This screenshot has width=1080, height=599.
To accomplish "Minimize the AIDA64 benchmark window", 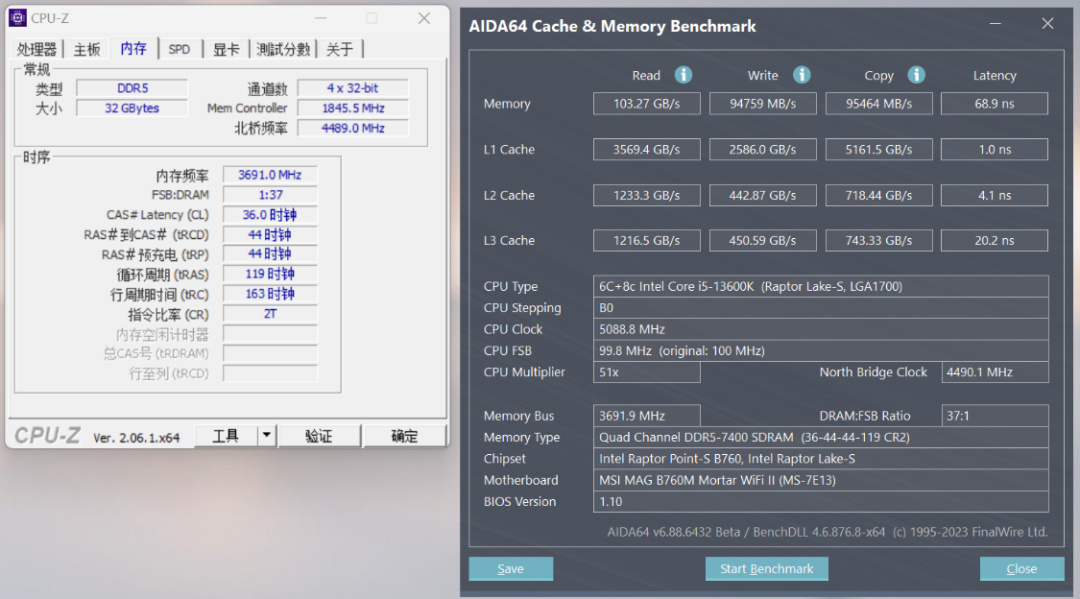I will click(995, 24).
